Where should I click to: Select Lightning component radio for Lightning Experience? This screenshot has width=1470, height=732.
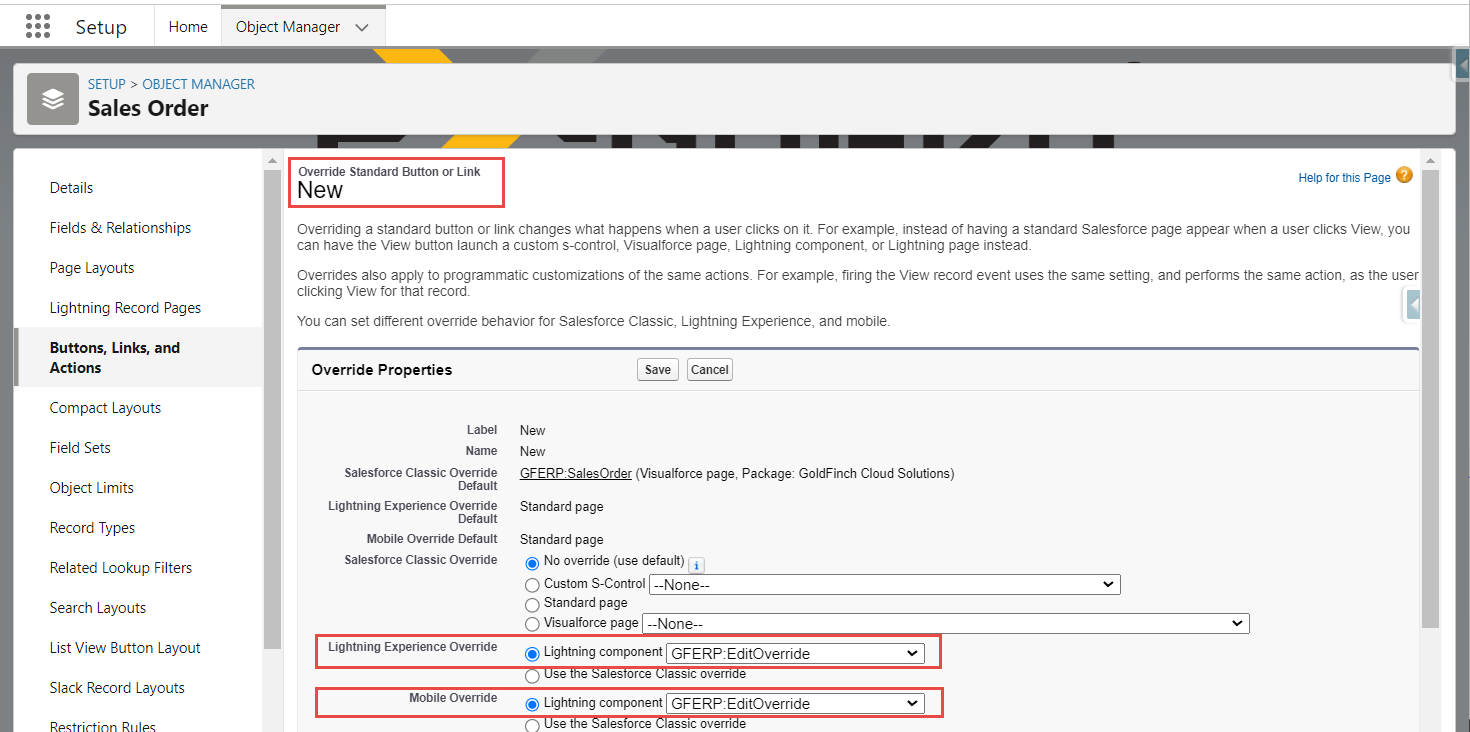pos(532,653)
